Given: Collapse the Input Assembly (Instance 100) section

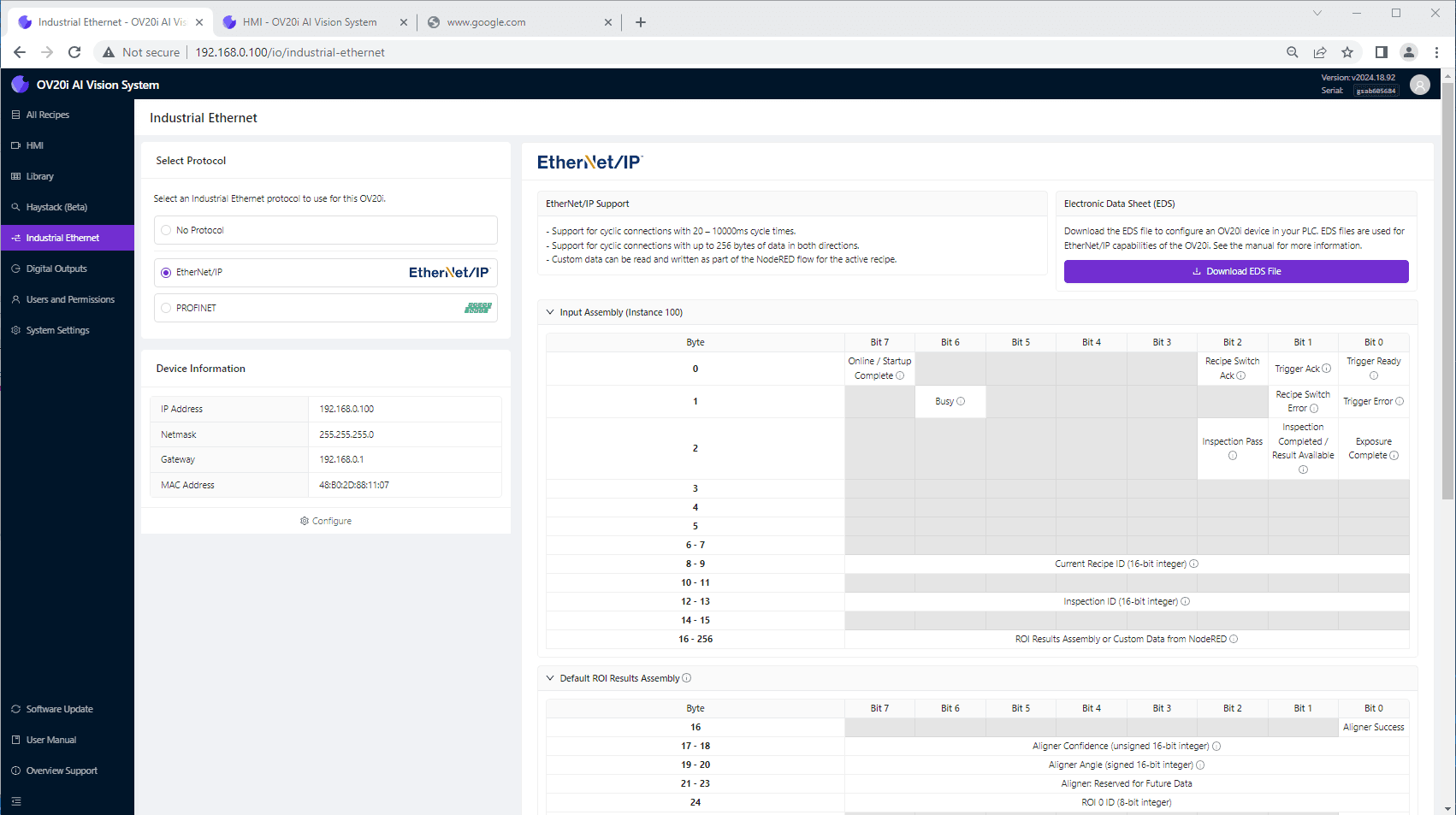Looking at the screenshot, I should tap(550, 312).
